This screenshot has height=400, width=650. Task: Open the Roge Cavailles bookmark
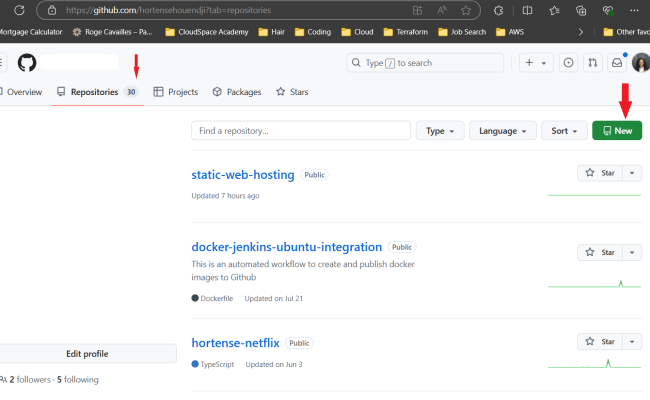click(112, 32)
